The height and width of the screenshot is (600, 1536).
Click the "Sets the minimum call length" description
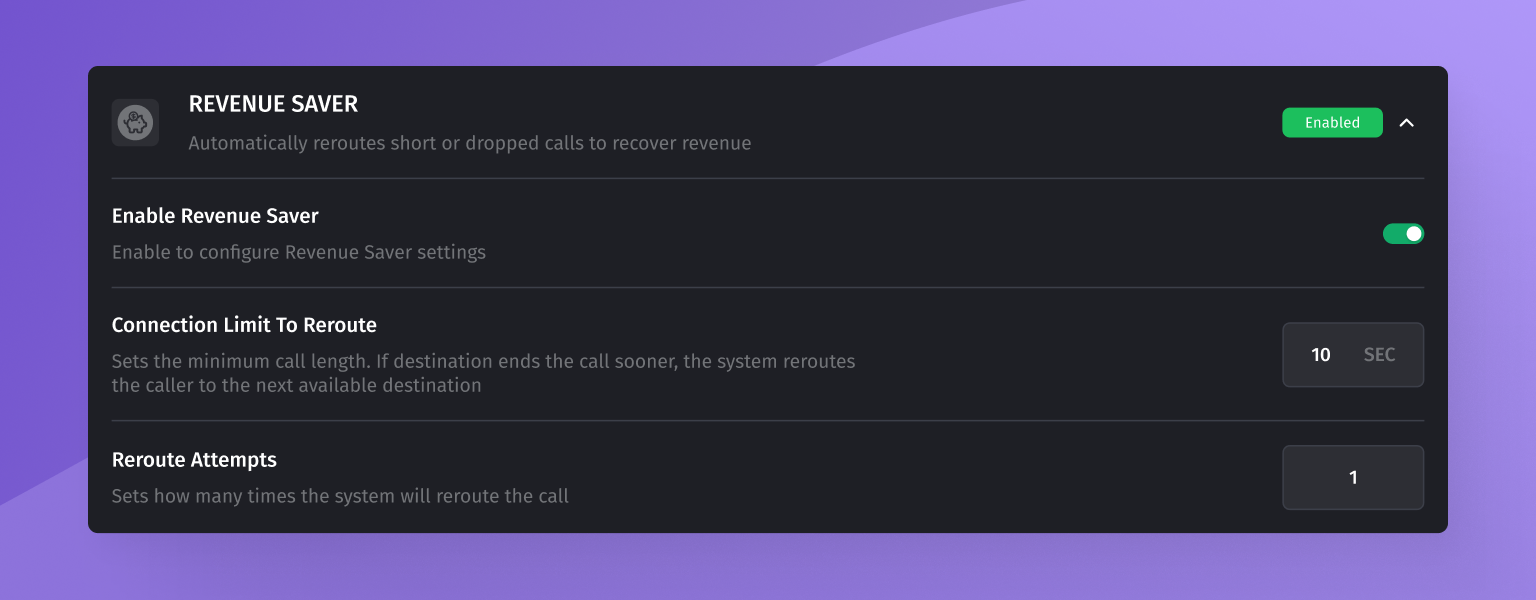(483, 361)
